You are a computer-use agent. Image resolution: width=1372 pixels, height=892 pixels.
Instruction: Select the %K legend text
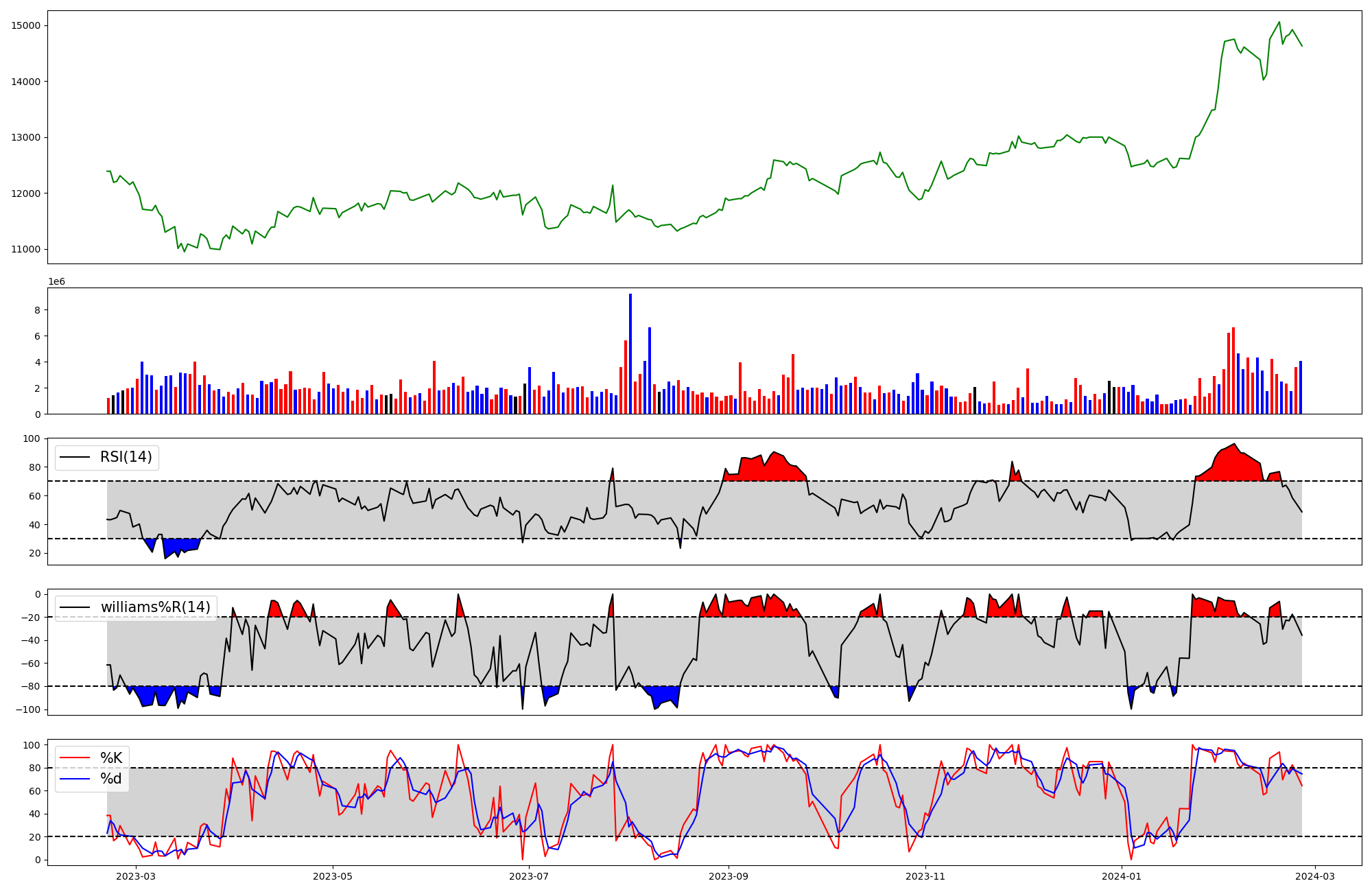click(111, 758)
